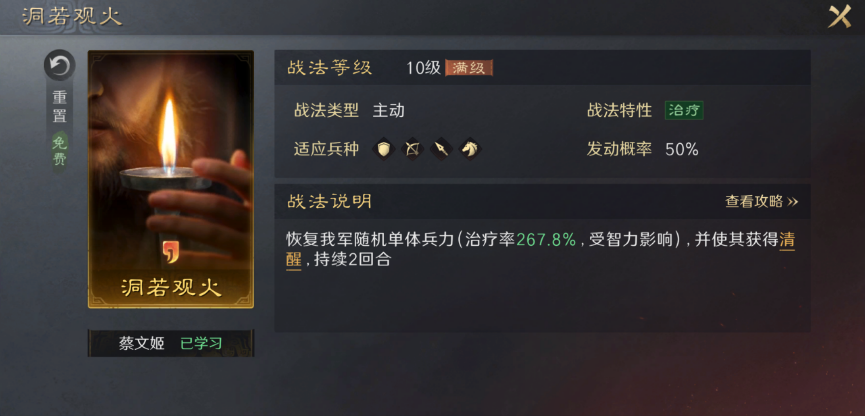Screen dimensions: 865x416
Task: Click the 发动概率 50% value
Action: click(x=682, y=149)
